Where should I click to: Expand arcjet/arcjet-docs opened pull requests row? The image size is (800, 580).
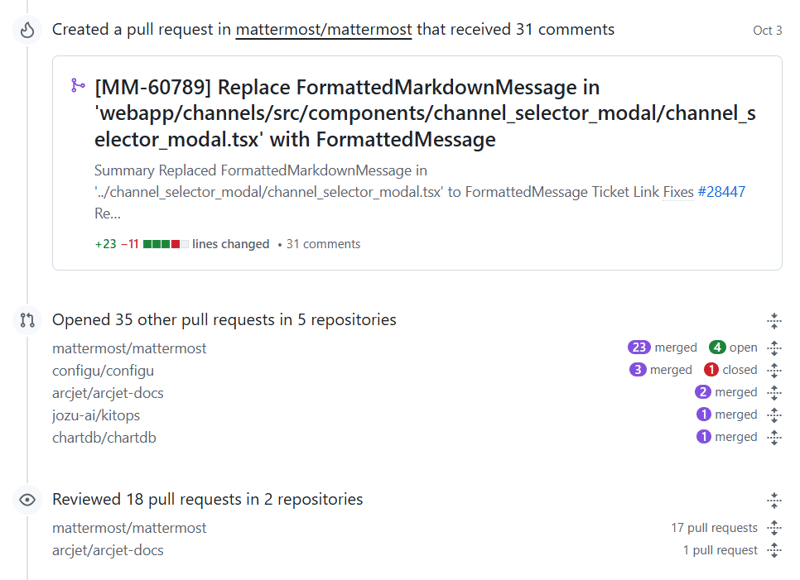click(774, 393)
